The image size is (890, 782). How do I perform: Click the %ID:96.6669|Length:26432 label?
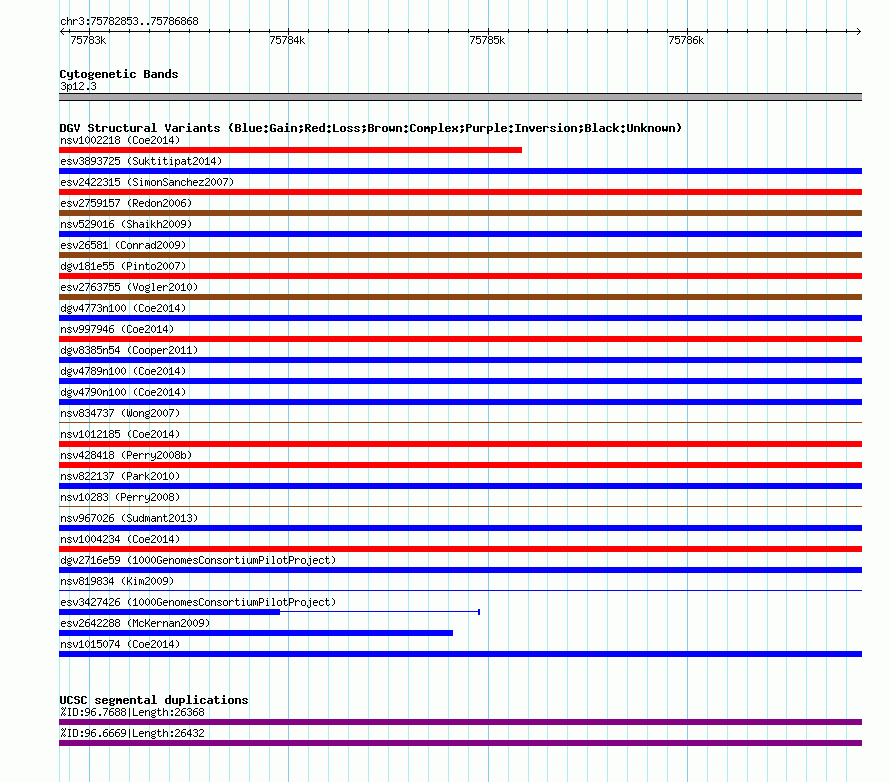click(132, 733)
